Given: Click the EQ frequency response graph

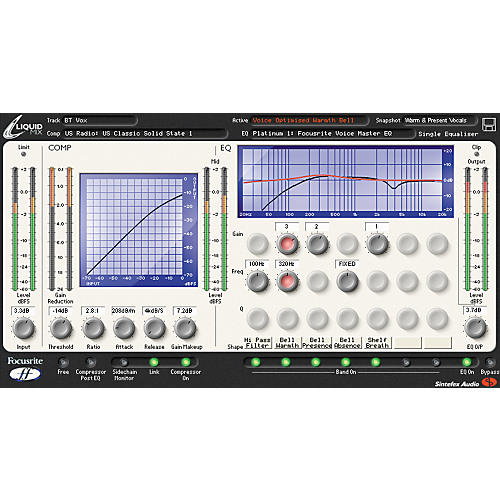Looking at the screenshot, I should [346, 182].
